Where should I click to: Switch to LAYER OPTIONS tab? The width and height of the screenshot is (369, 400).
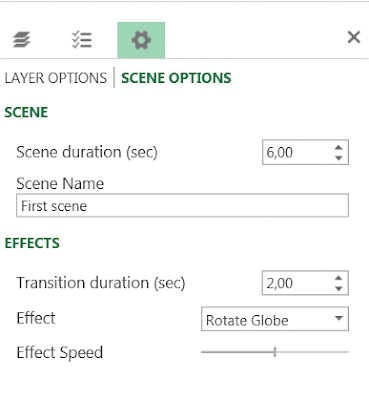[56, 78]
